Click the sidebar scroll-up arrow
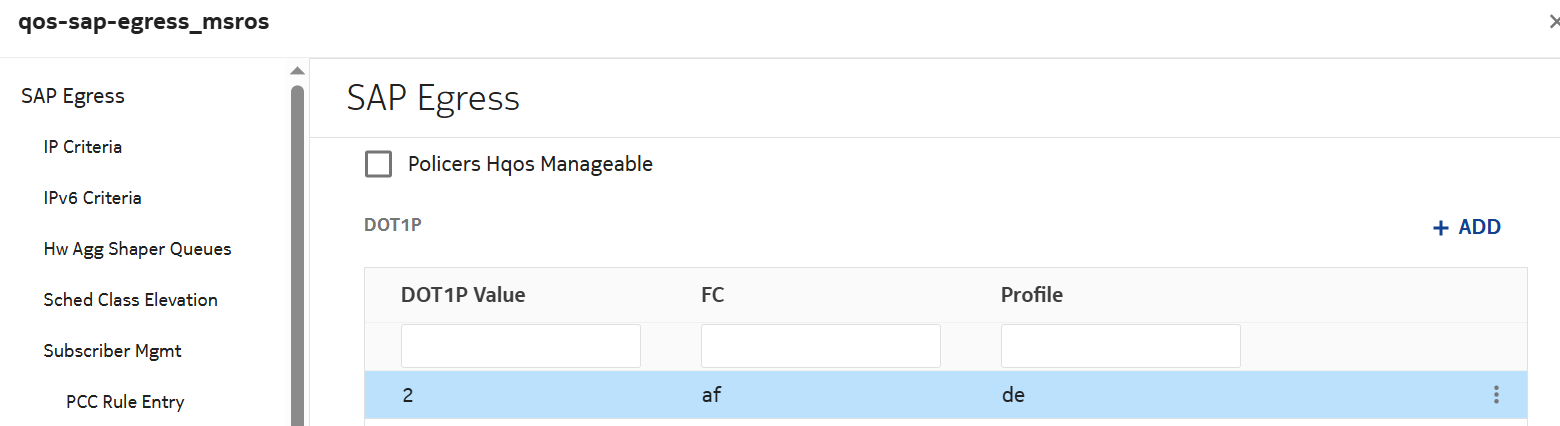The width and height of the screenshot is (1560, 426). (x=297, y=71)
